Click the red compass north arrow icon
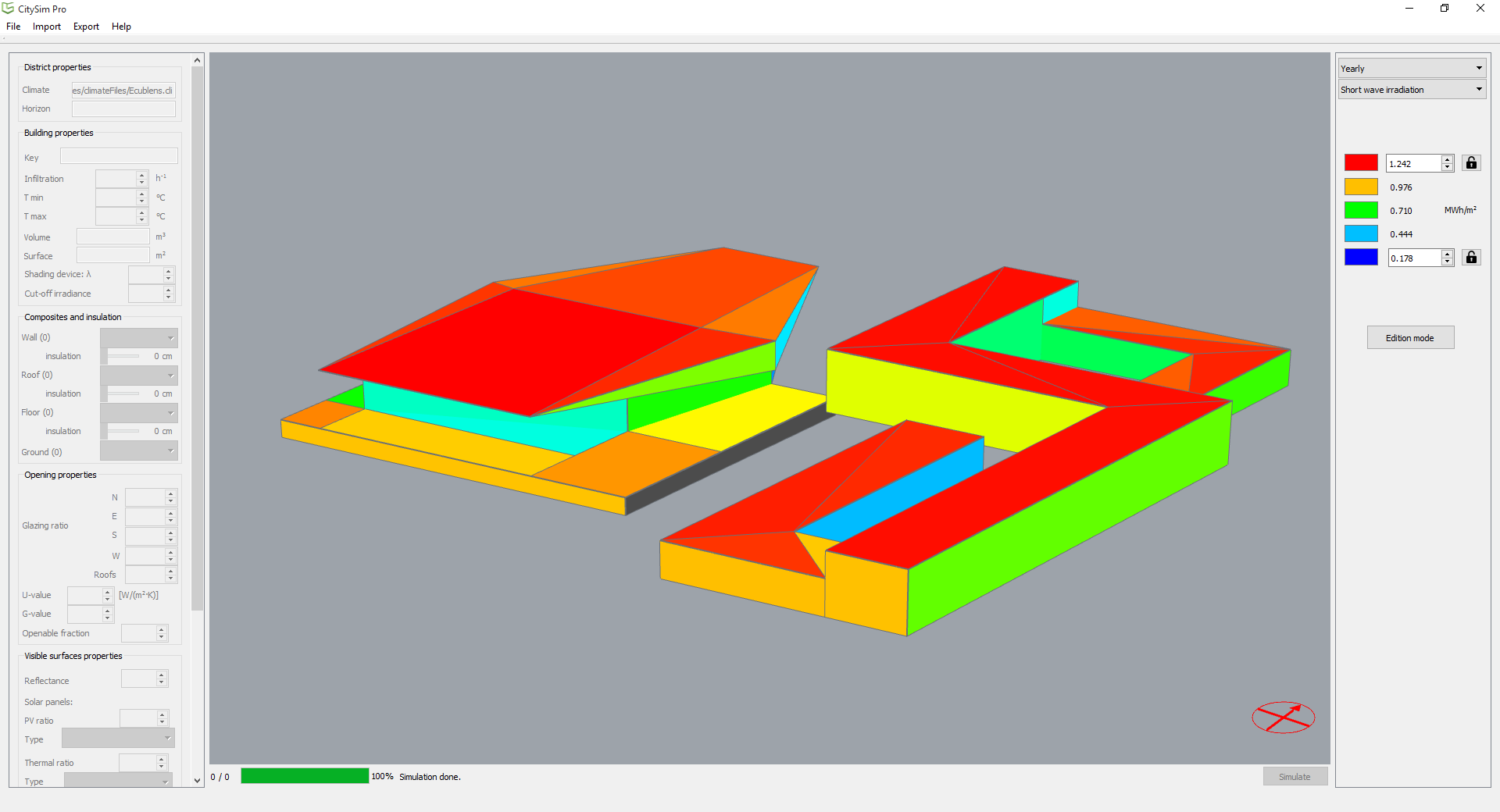This screenshot has width=1500, height=812. point(1283,717)
